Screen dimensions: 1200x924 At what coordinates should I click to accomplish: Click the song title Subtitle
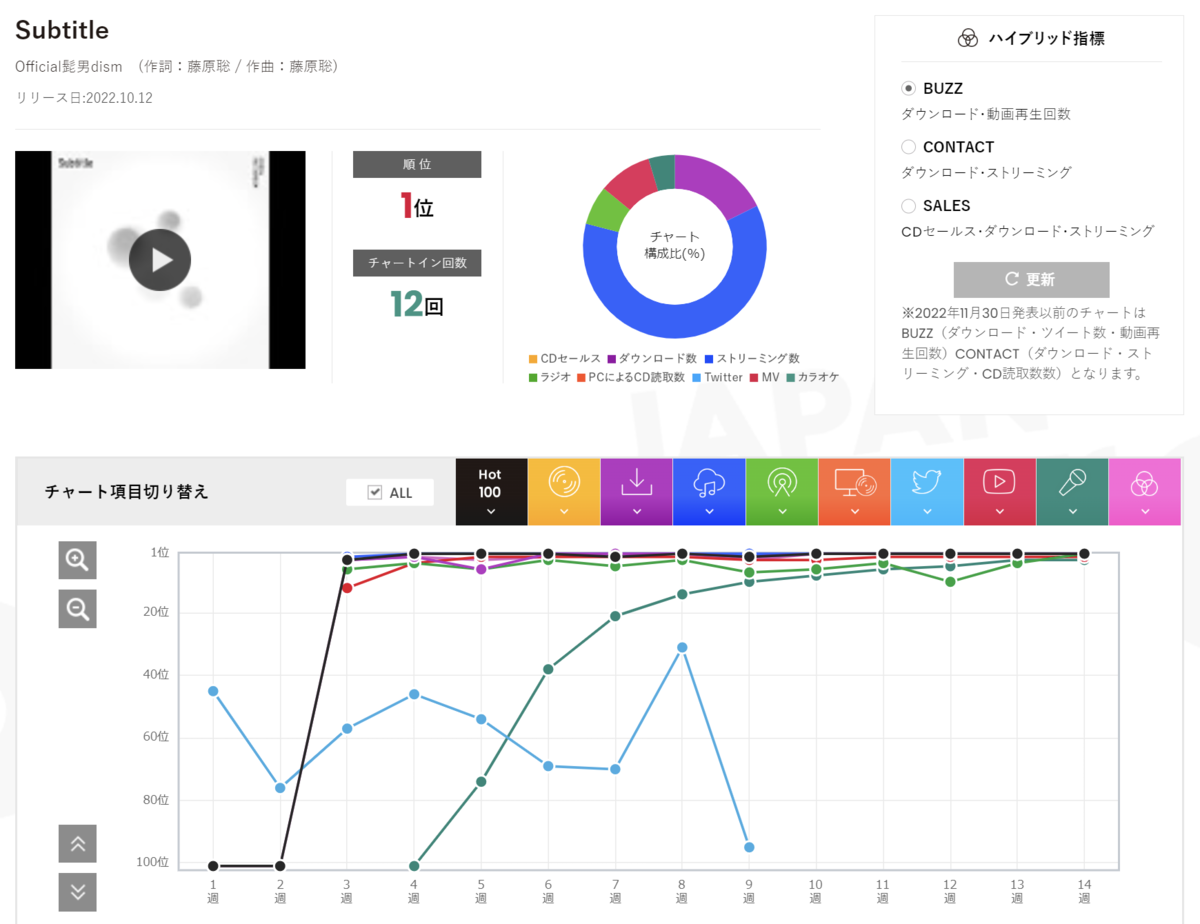(x=62, y=30)
